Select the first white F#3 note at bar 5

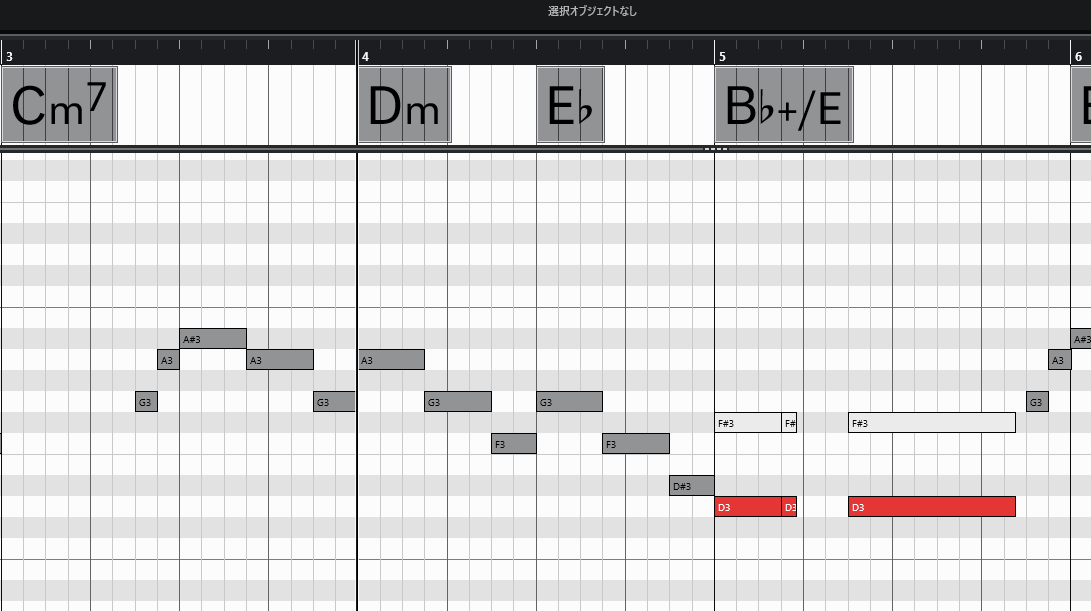click(x=747, y=423)
